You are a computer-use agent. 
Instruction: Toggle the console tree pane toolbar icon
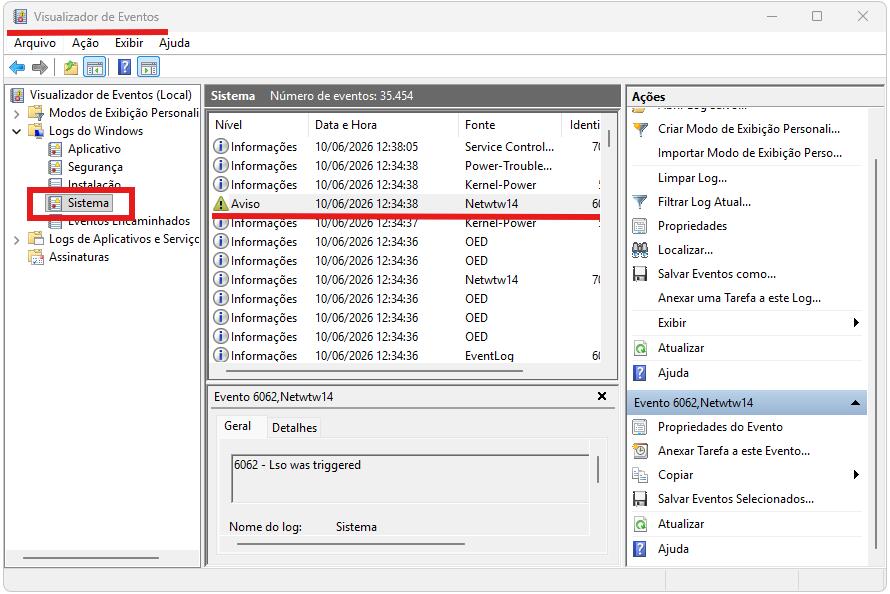pyautogui.click(x=95, y=68)
